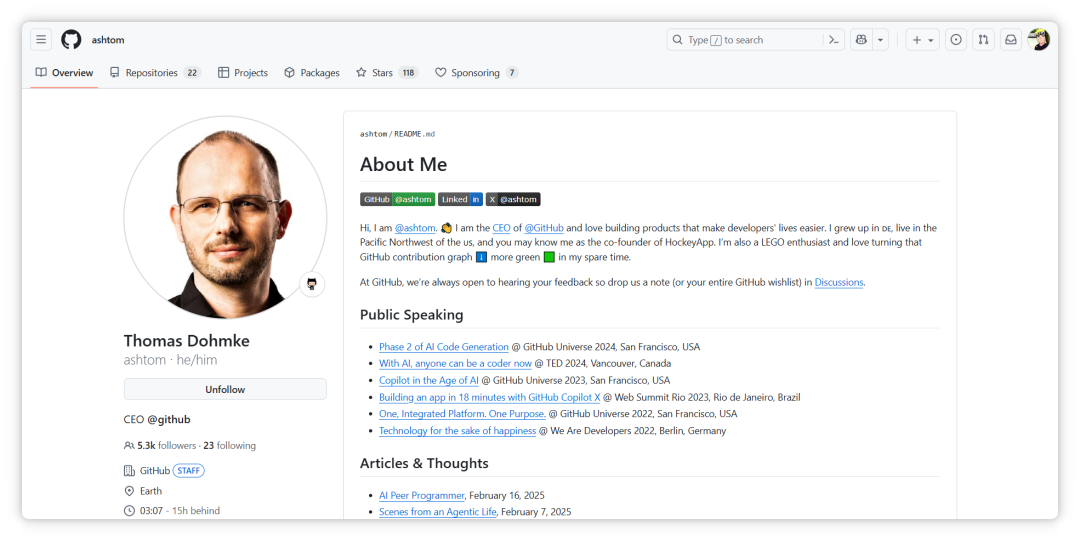Click the LinkedIn badge
Viewport: 1080px width, 541px height.
pos(460,199)
